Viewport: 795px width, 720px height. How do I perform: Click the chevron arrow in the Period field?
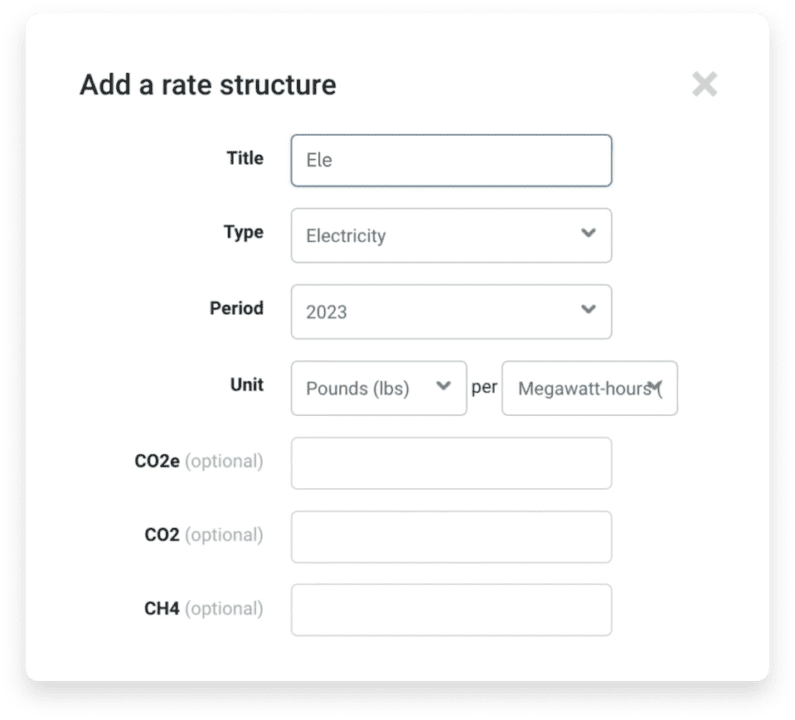pyautogui.click(x=588, y=310)
